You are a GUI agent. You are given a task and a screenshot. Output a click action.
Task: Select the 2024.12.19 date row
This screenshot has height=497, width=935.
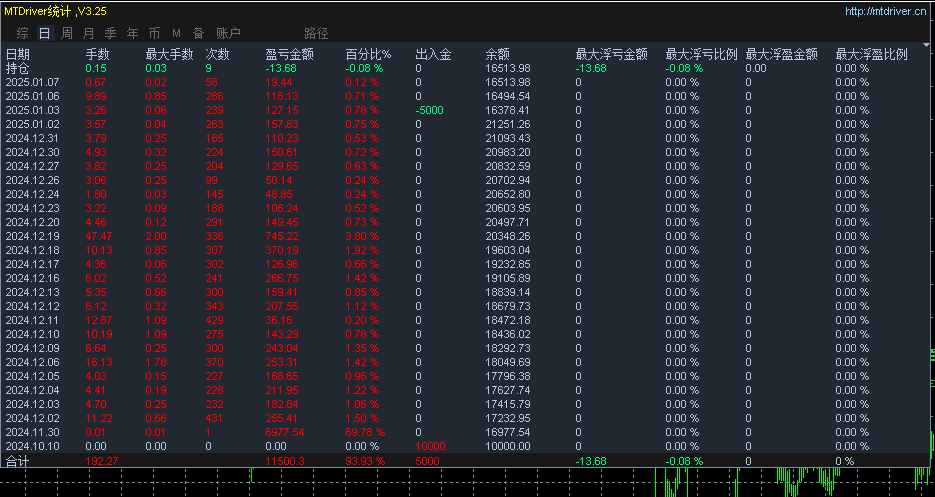click(32, 236)
